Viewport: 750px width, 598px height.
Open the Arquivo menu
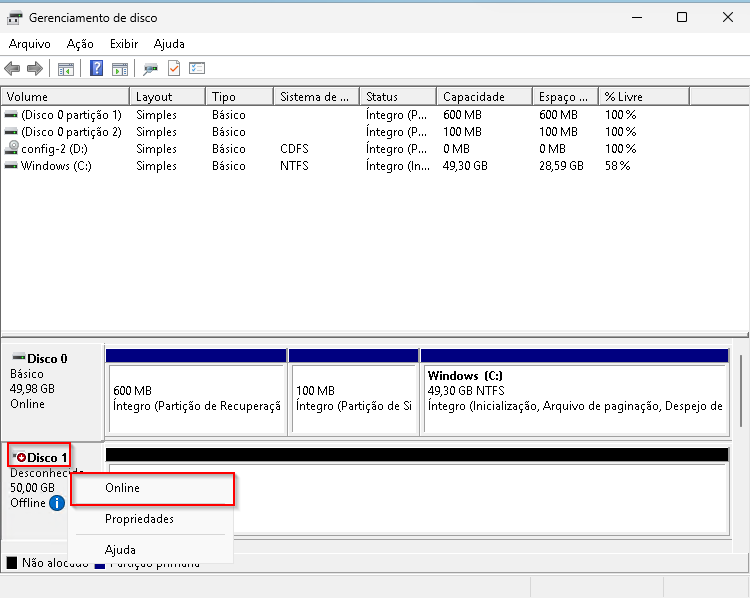[30, 44]
